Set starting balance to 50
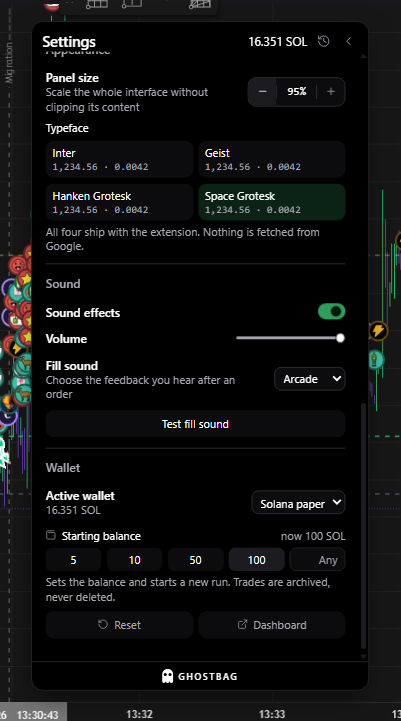Screen dimensions: 401x721 click(x=195, y=560)
